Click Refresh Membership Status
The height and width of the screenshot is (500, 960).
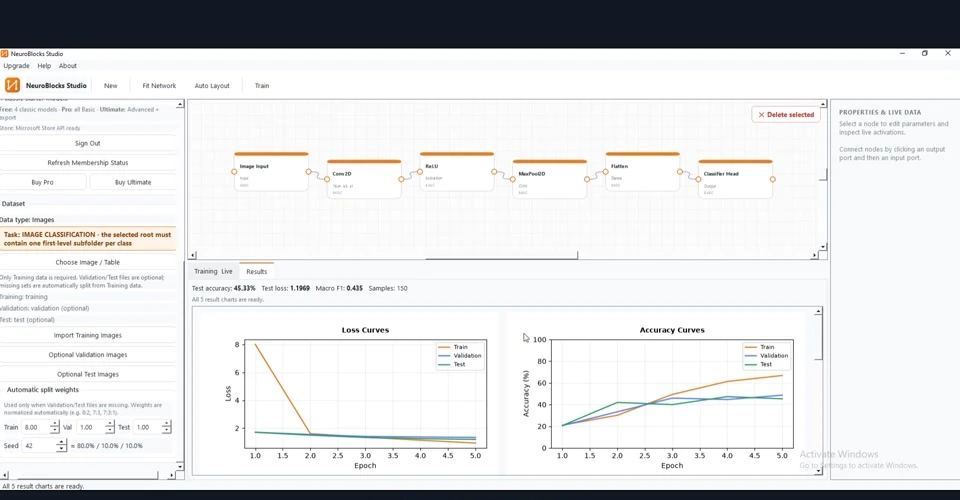(88, 163)
